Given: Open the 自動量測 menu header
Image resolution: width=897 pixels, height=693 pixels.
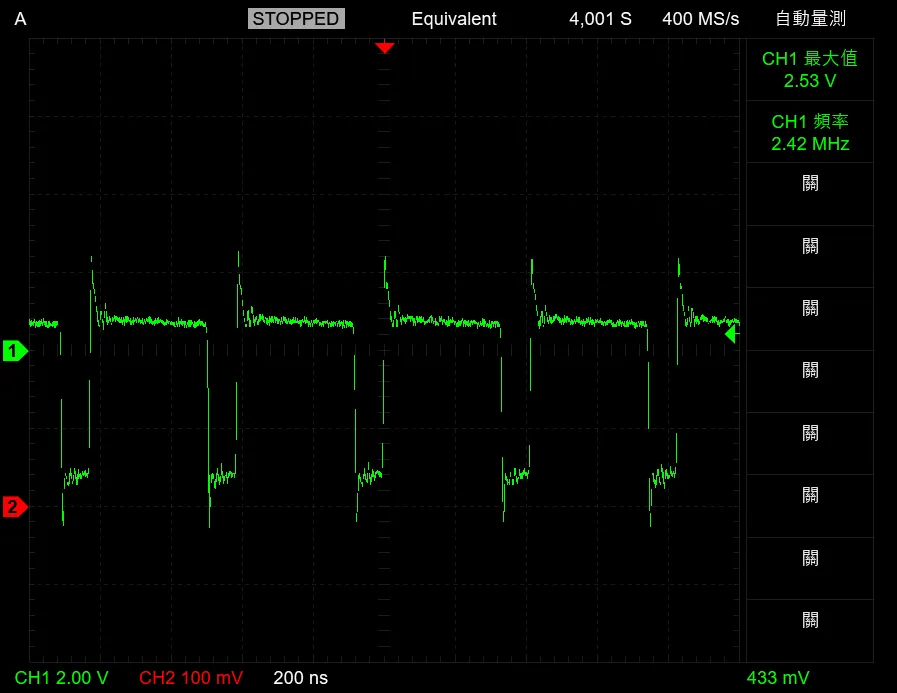Looking at the screenshot, I should (810, 19).
